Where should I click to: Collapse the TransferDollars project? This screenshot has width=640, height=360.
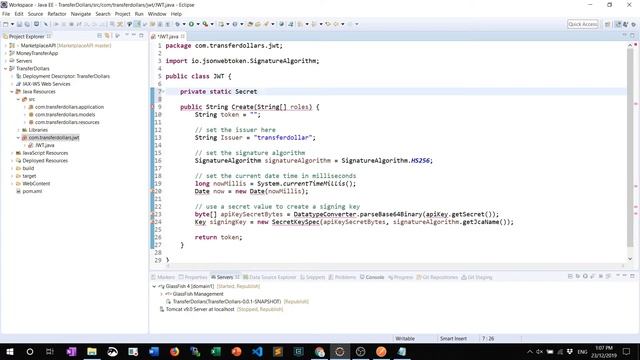(6, 69)
